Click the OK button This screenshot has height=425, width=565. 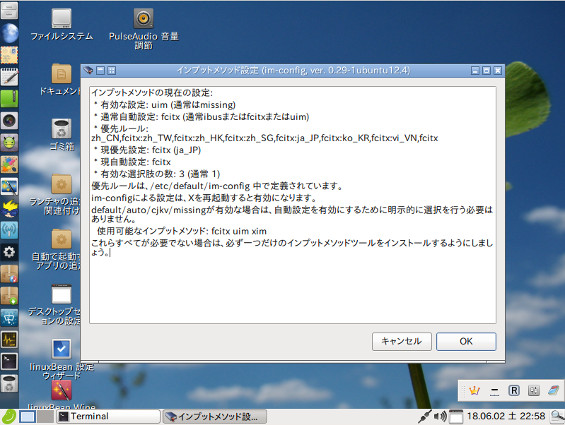(466, 341)
